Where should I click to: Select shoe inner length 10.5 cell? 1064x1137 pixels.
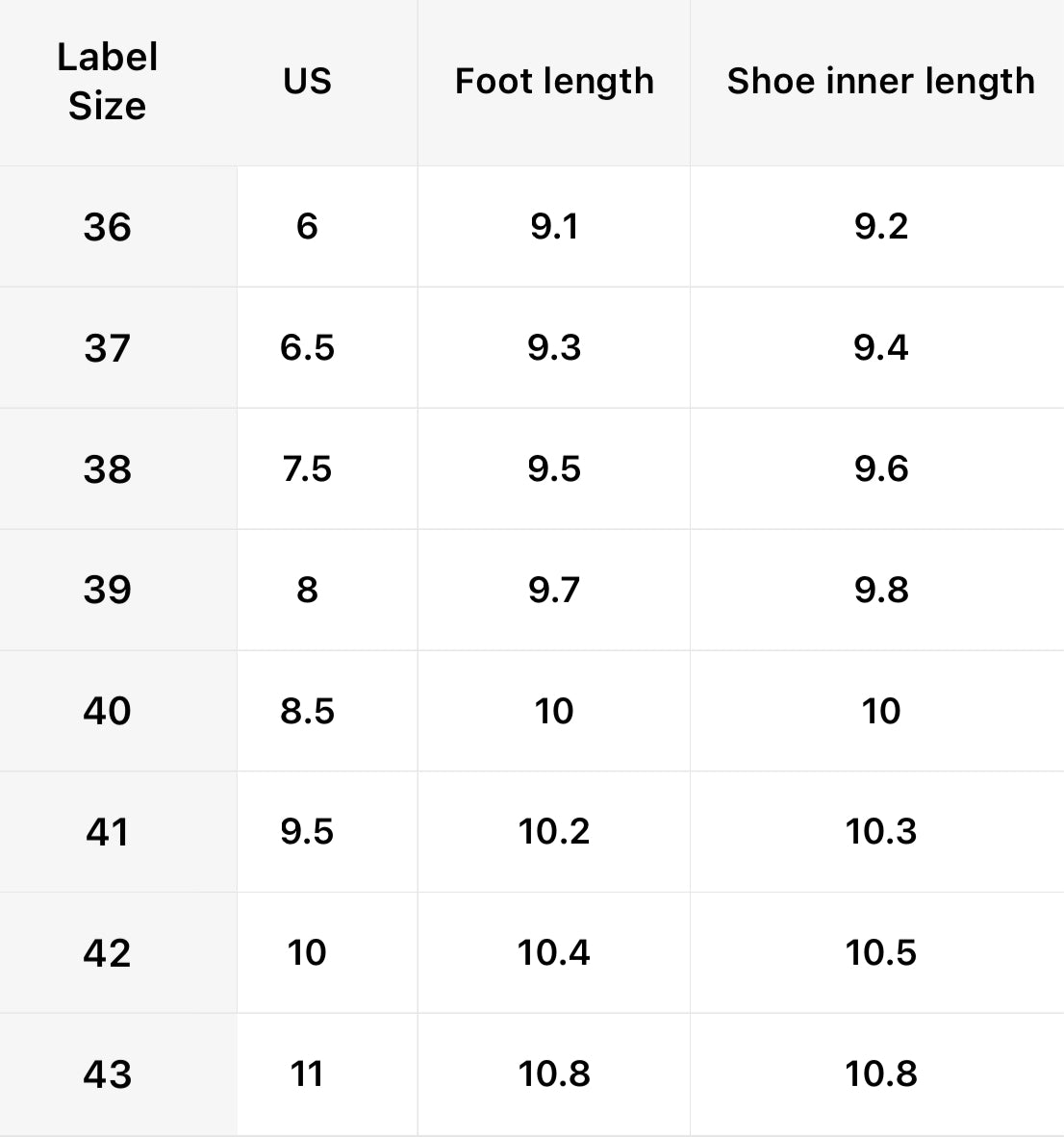tap(880, 953)
